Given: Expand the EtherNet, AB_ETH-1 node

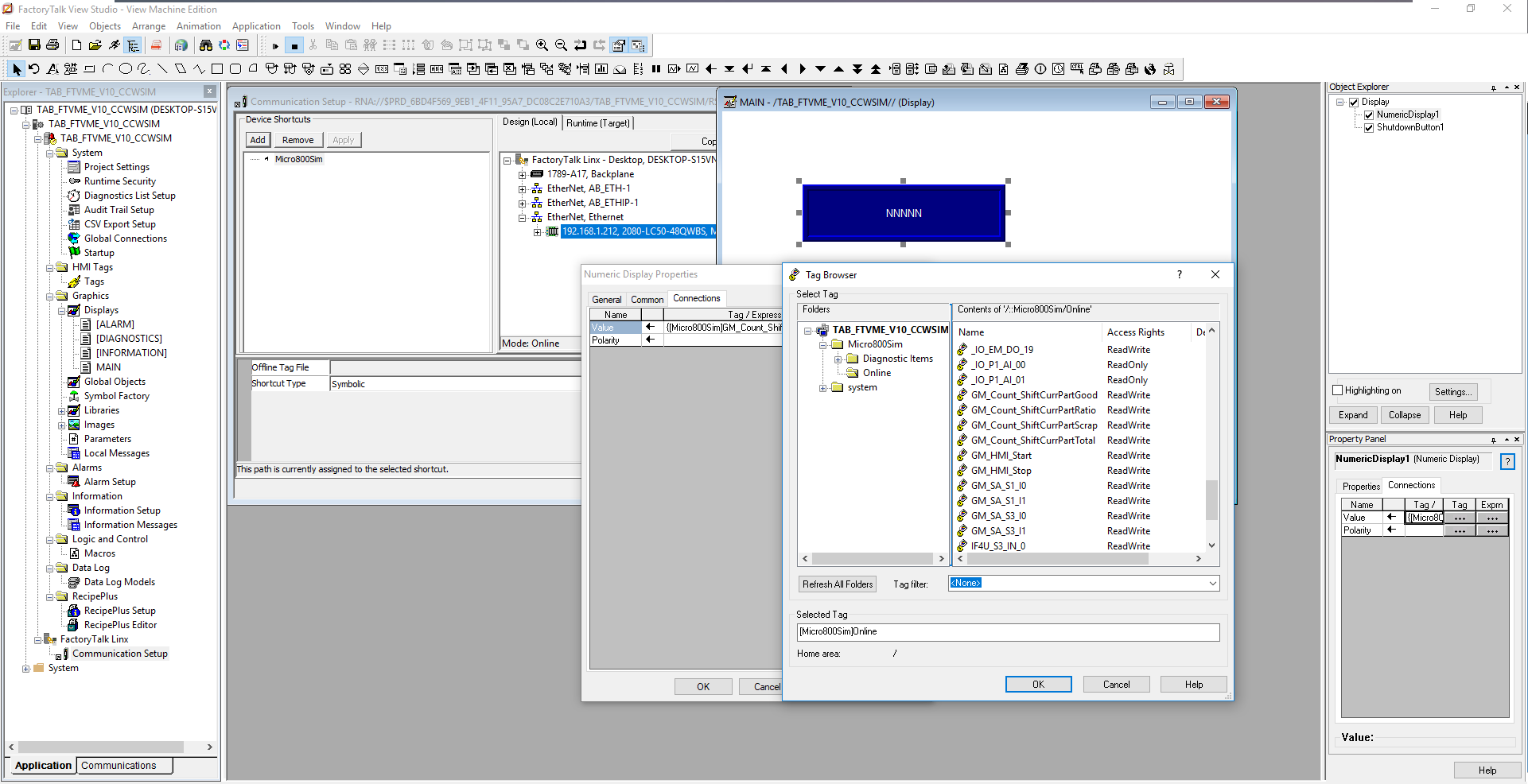Looking at the screenshot, I should pos(522,189).
